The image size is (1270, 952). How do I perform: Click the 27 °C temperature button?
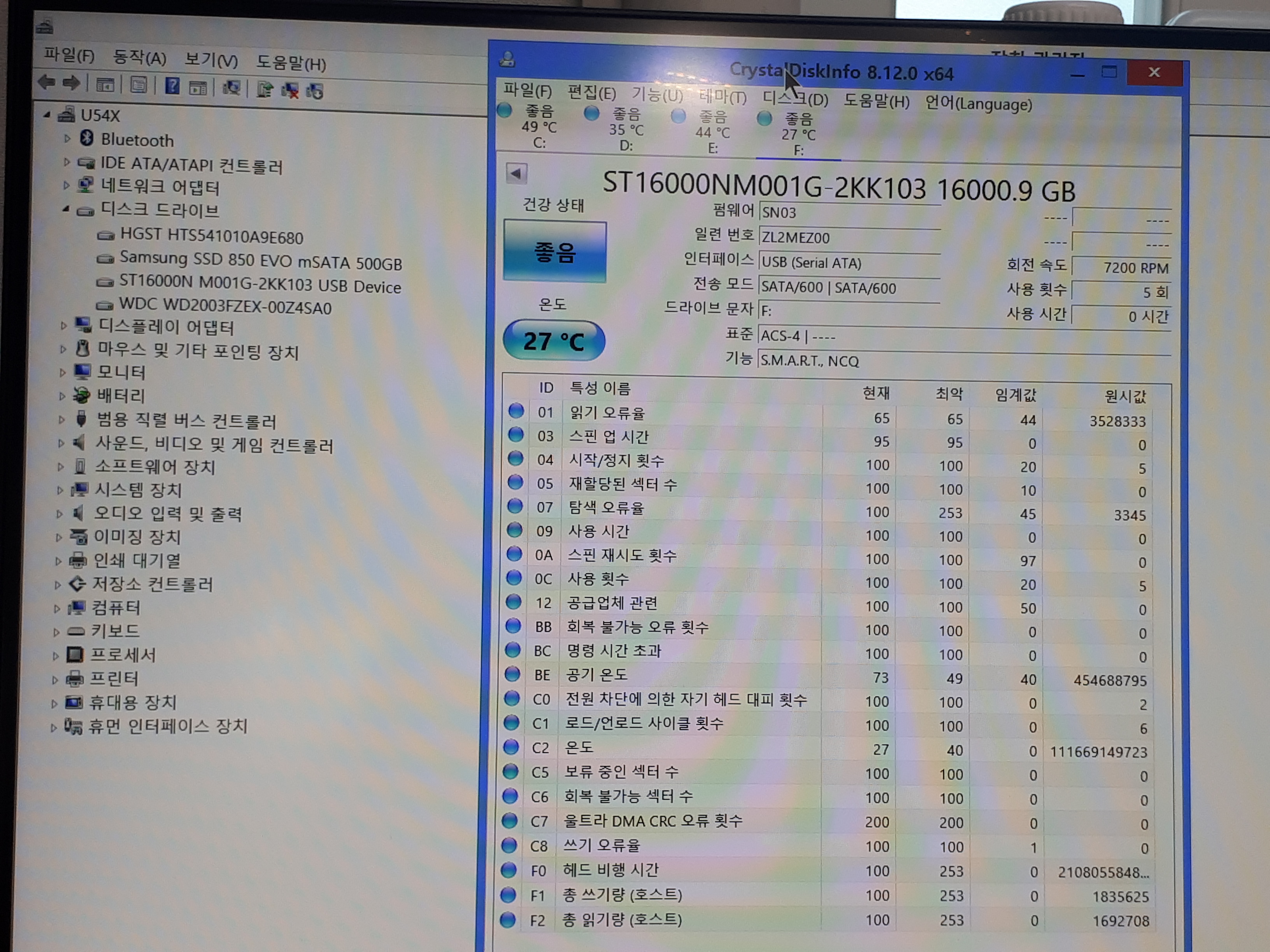(554, 340)
